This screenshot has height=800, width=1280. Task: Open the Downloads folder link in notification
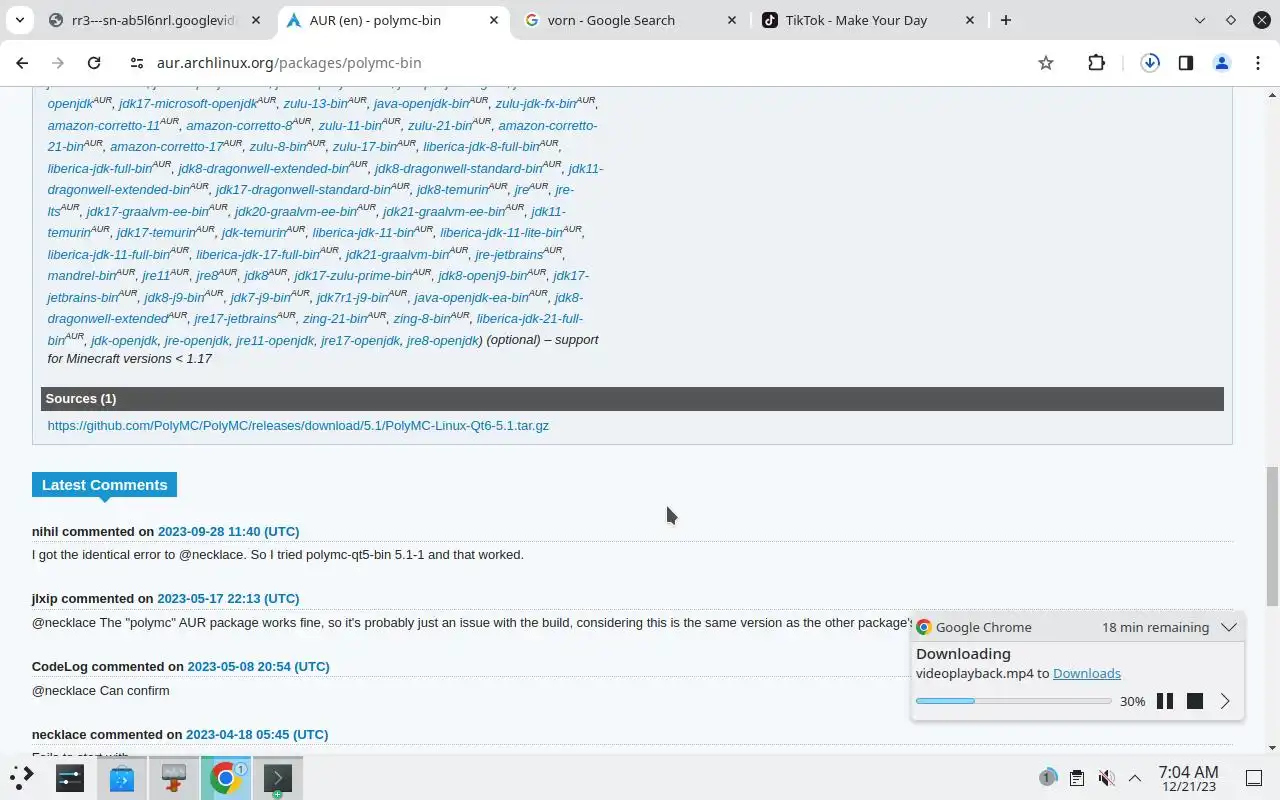1086,673
